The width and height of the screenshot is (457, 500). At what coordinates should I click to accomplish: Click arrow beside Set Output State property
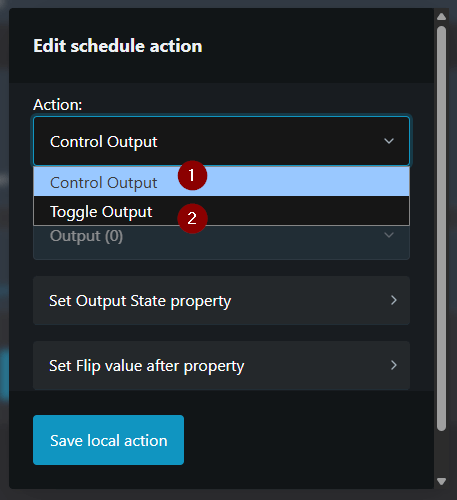point(394,300)
